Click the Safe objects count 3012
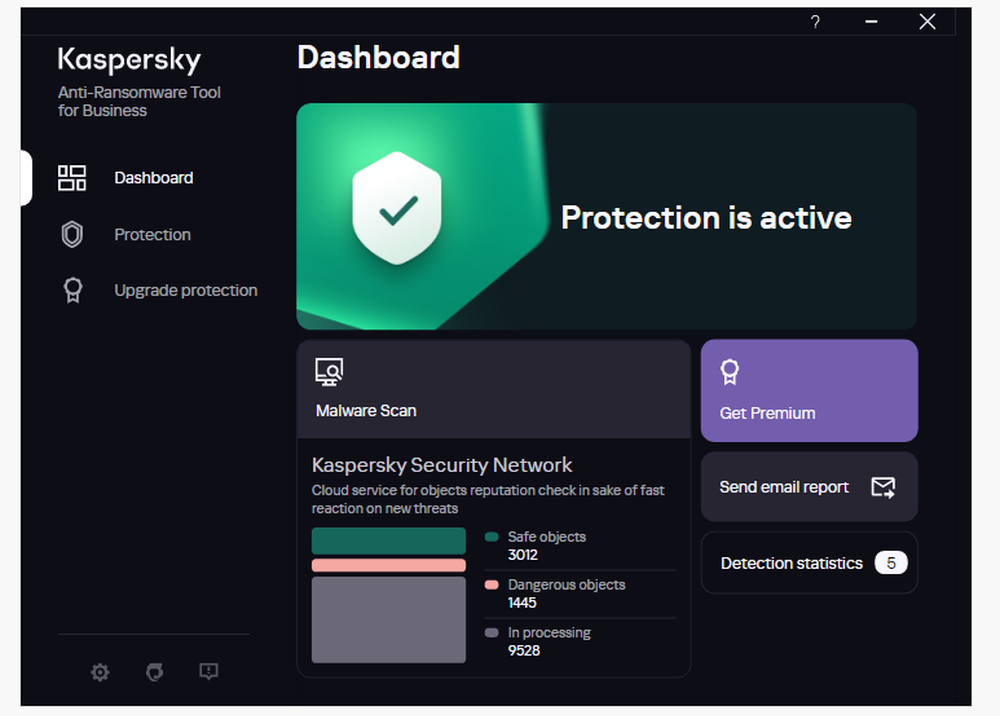 click(x=523, y=555)
